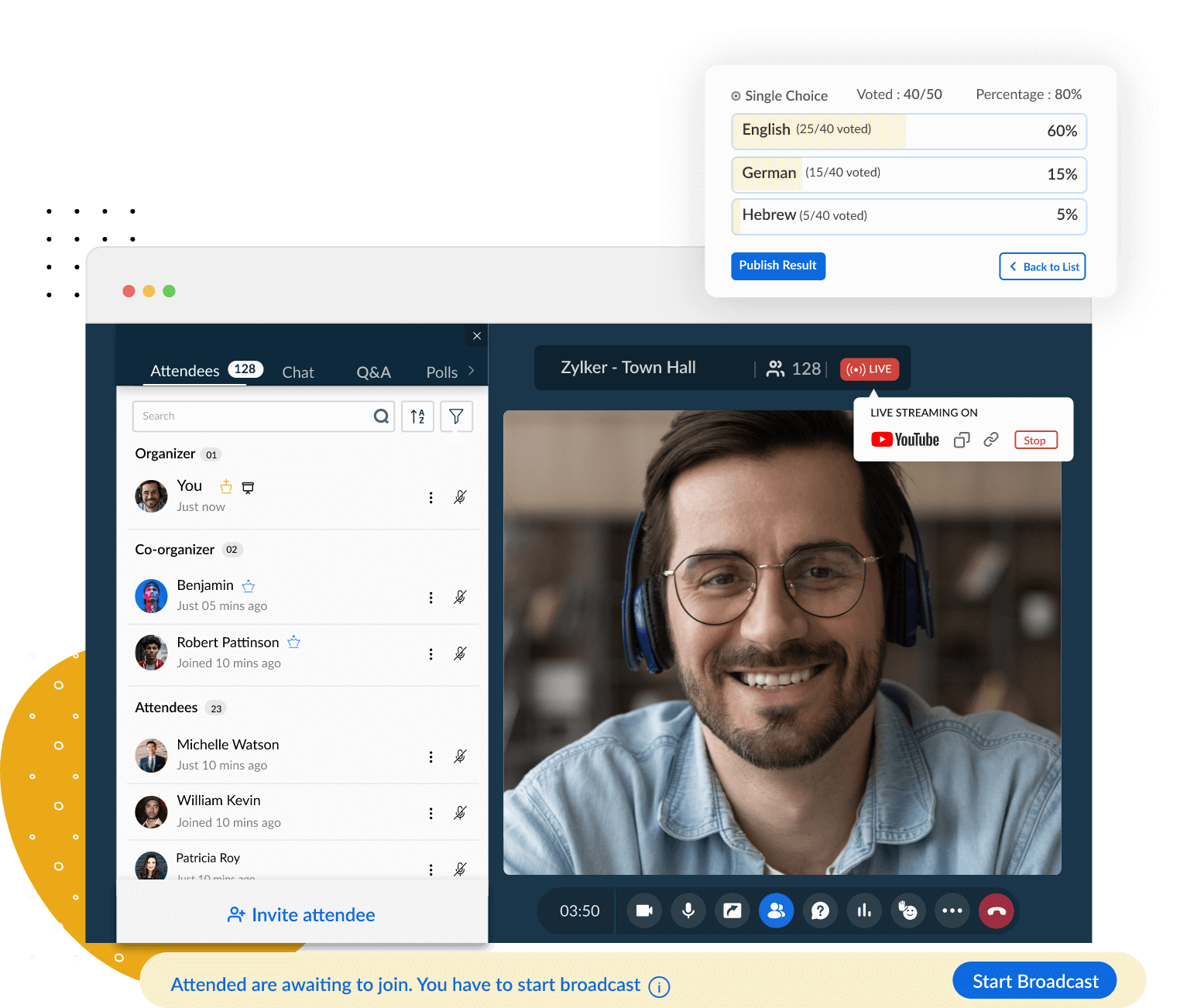1187x1008 pixels.
Task: Open the polls bar-chart icon
Action: pos(864,910)
